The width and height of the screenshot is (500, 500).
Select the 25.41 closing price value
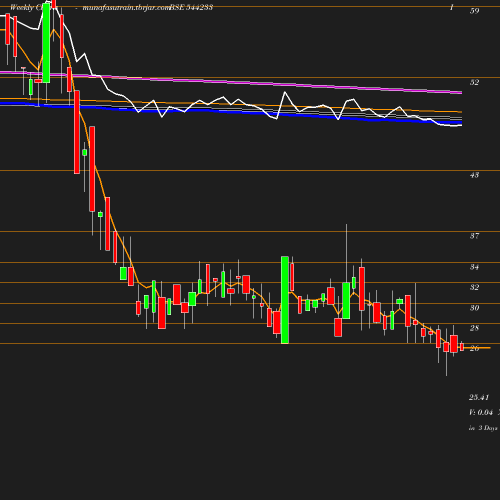click(479, 397)
